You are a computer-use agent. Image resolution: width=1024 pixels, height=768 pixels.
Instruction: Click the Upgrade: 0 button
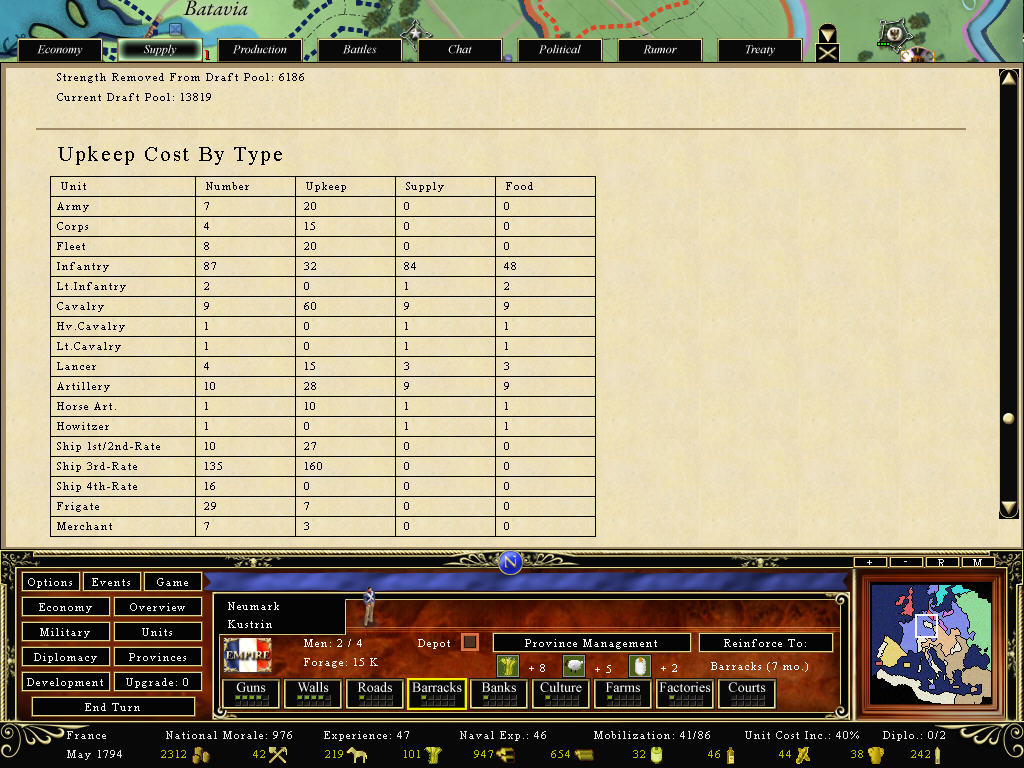(157, 682)
